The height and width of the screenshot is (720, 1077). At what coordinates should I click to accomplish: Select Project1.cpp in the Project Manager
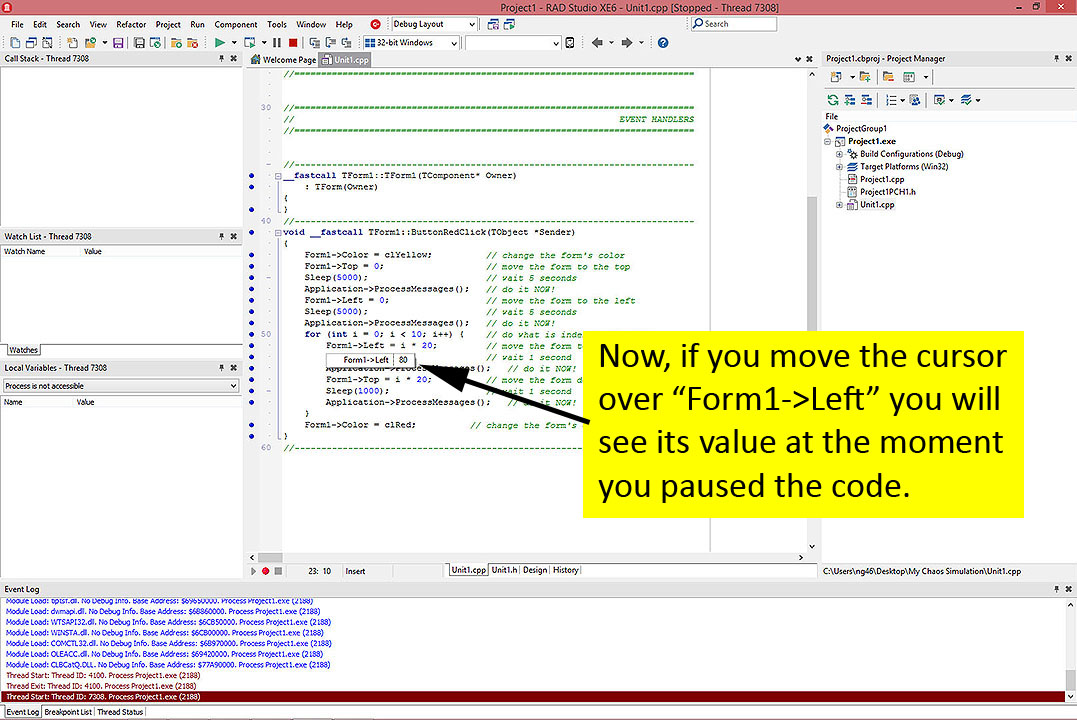[x=882, y=179]
